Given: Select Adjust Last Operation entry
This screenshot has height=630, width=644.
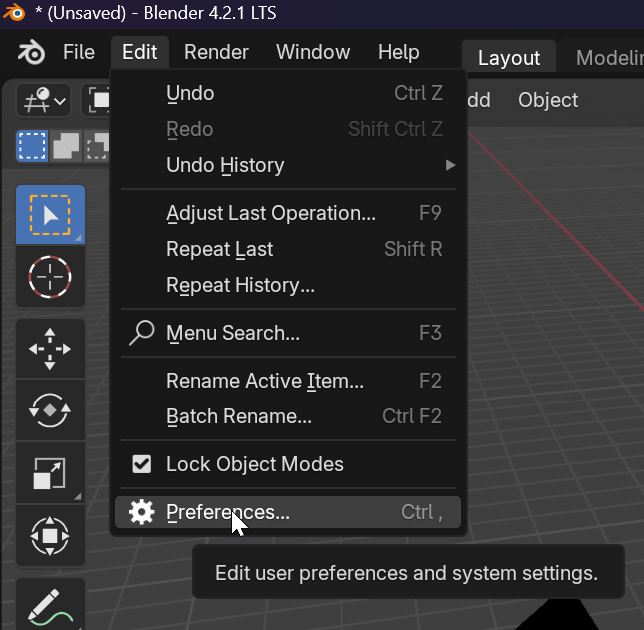Looking at the screenshot, I should 288,213.
